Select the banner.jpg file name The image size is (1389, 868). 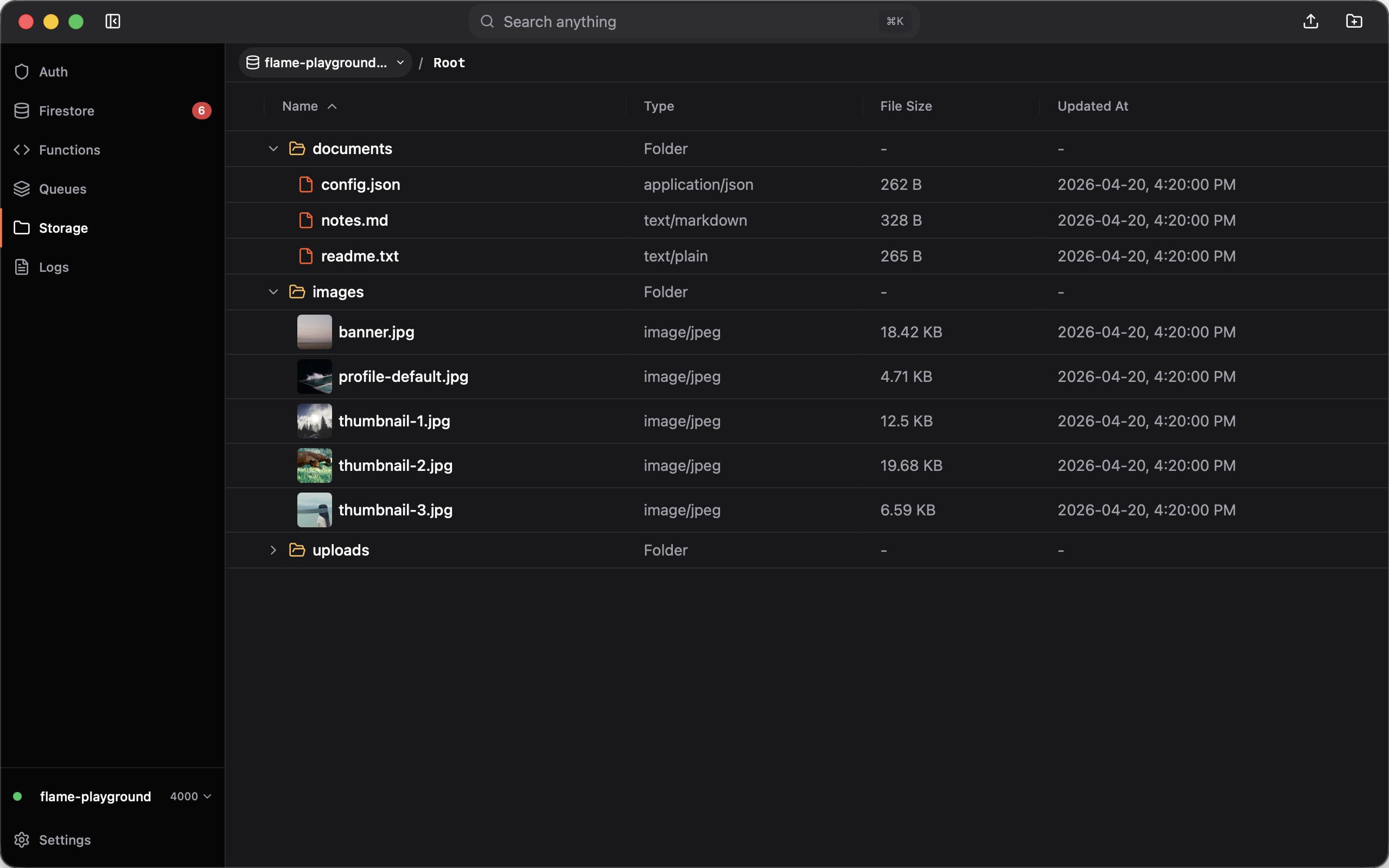pos(376,332)
